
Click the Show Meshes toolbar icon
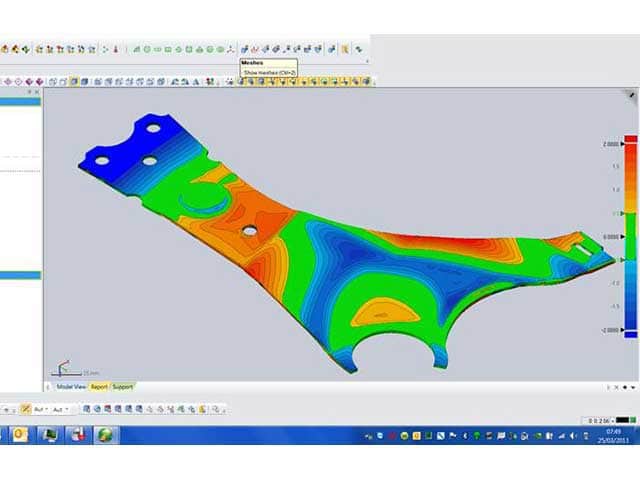coord(244,48)
